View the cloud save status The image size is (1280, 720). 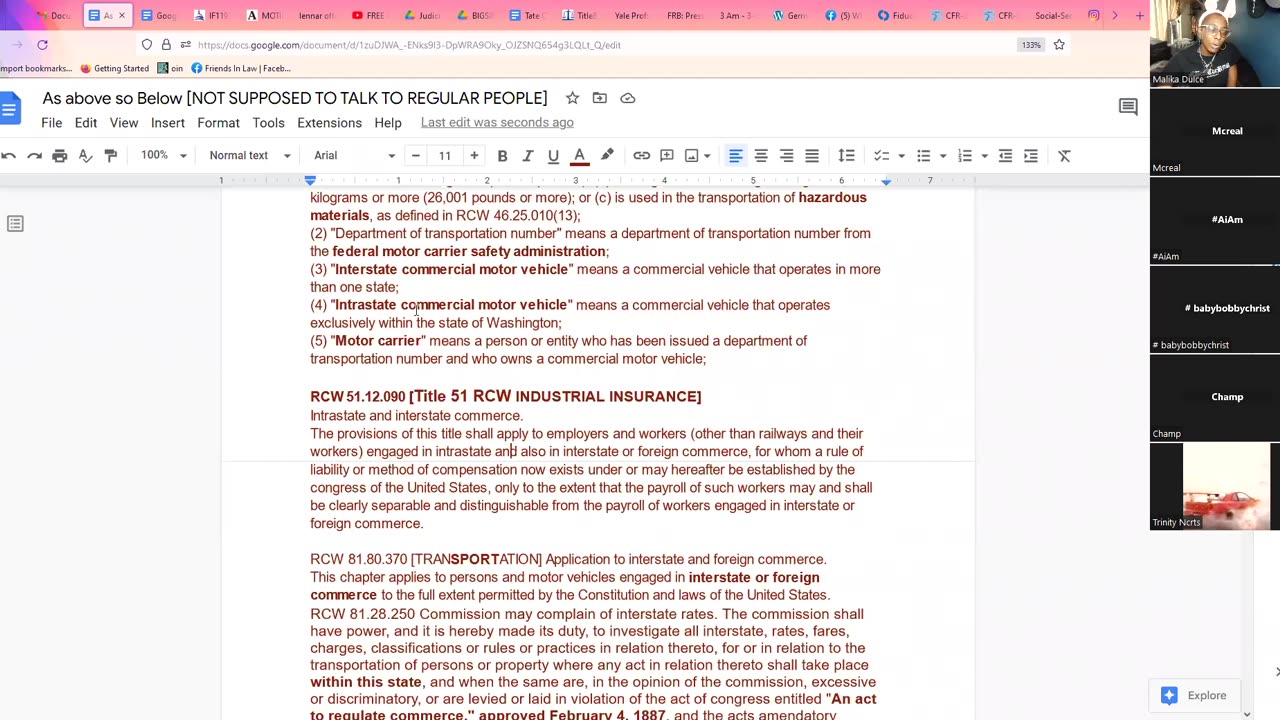click(628, 98)
